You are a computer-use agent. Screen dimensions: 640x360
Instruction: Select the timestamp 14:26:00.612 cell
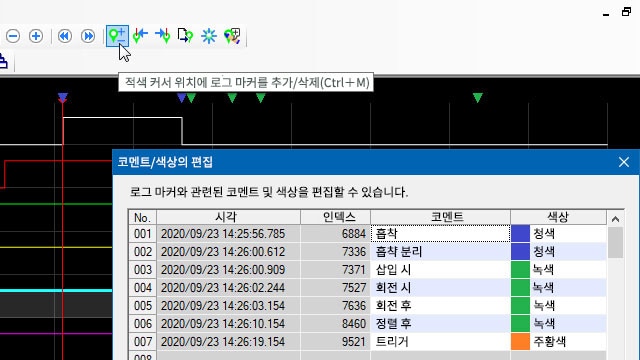(x=229, y=251)
